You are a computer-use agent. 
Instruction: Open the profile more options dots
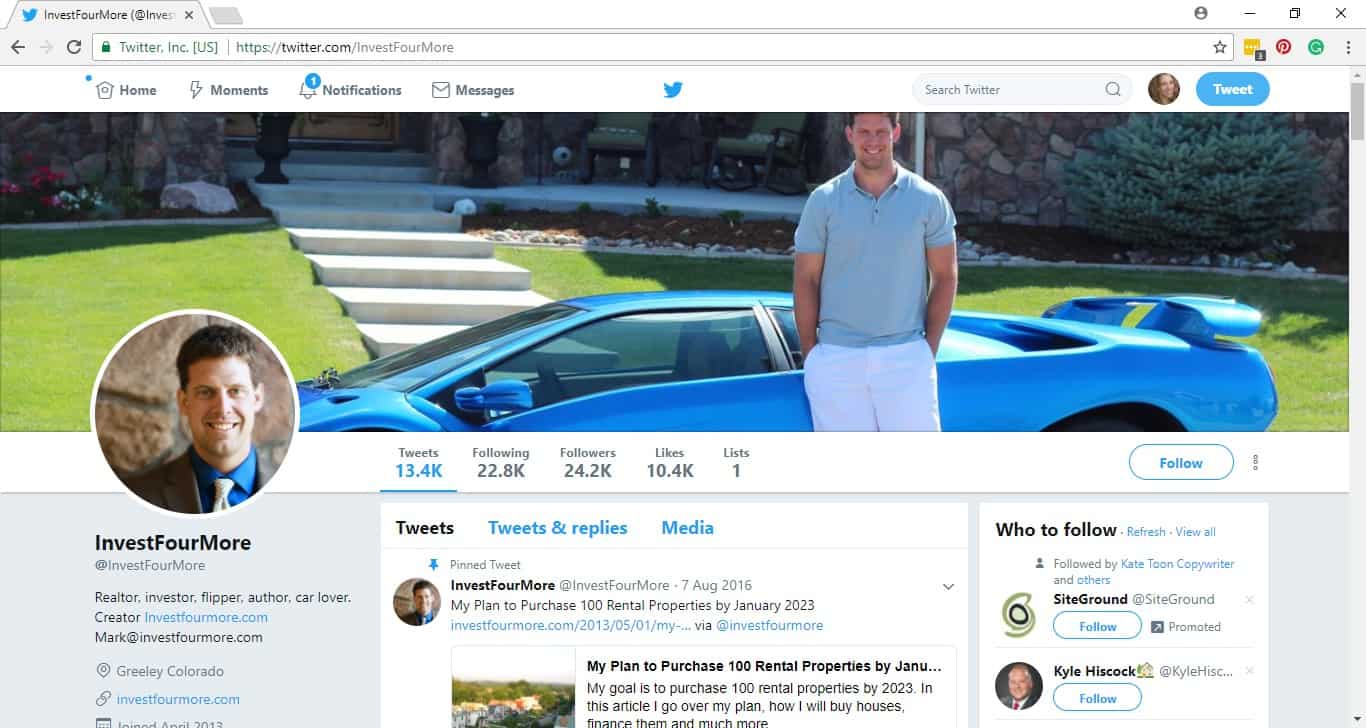[x=1255, y=463]
